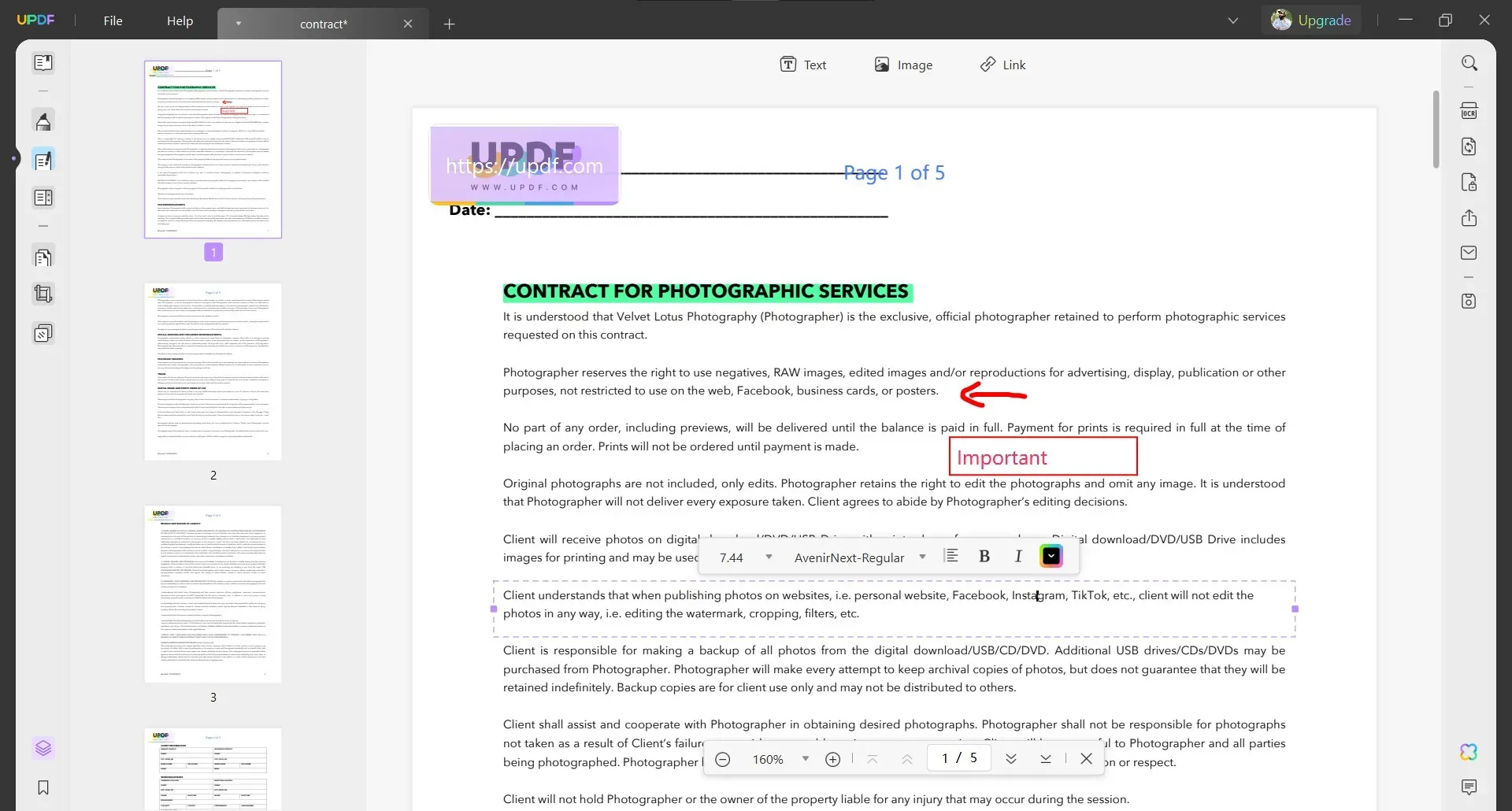This screenshot has width=1512, height=811.
Task: Zoom out with the minus icon
Action: pyautogui.click(x=722, y=759)
